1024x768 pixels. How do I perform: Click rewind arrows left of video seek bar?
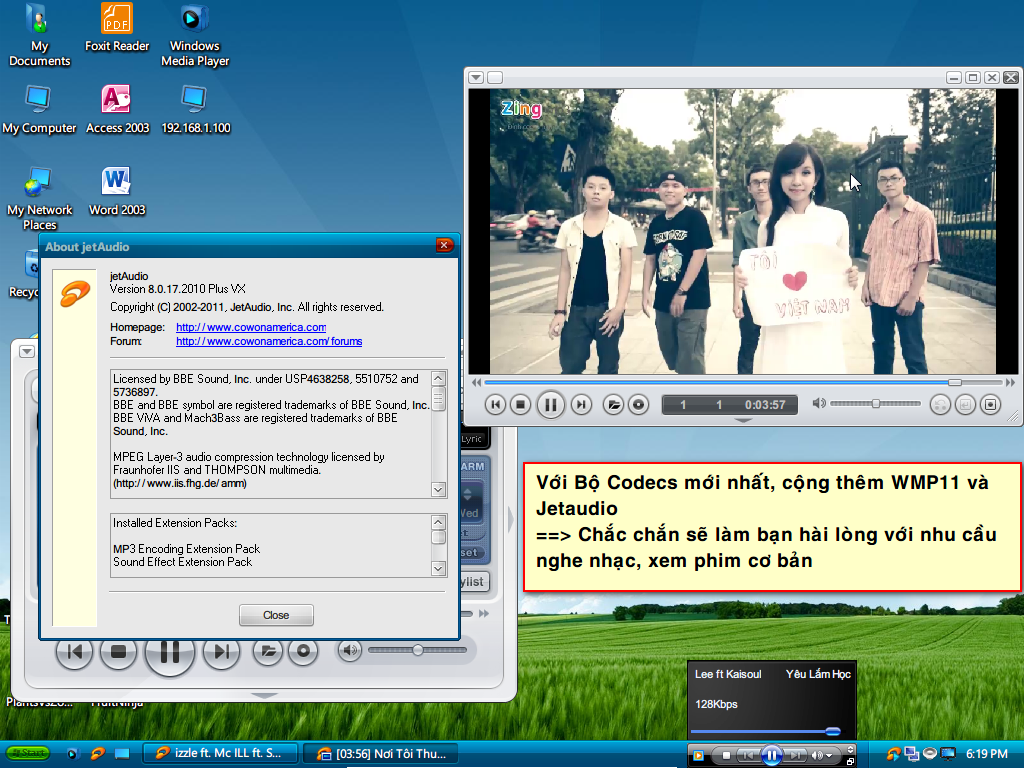click(x=477, y=382)
